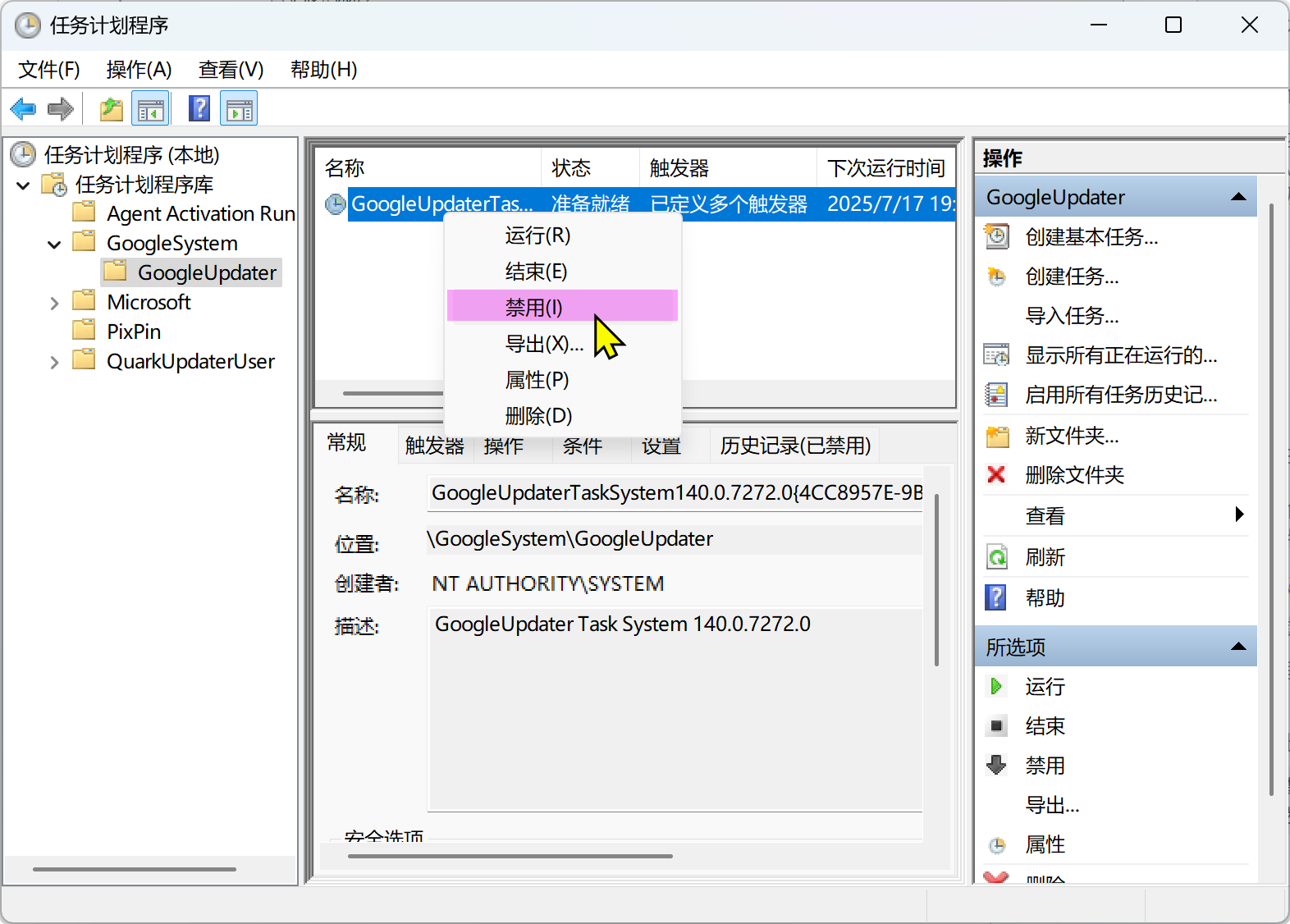This screenshot has width=1290, height=924.
Task: Open the 操作(A) menu
Action: [x=139, y=70]
